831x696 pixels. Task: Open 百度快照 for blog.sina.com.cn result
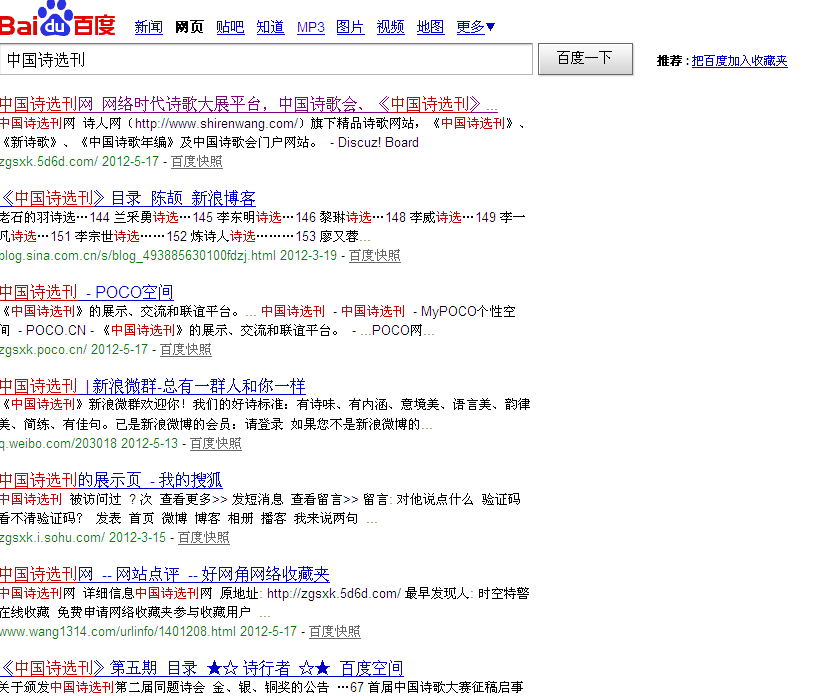point(375,256)
